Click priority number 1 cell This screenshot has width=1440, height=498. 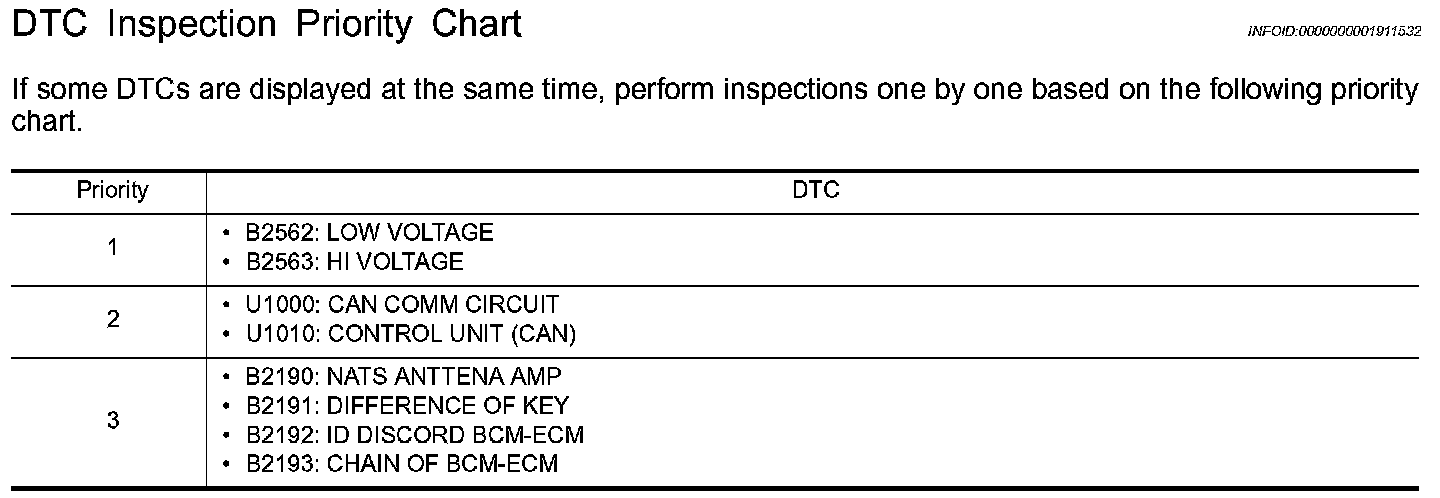click(x=113, y=247)
